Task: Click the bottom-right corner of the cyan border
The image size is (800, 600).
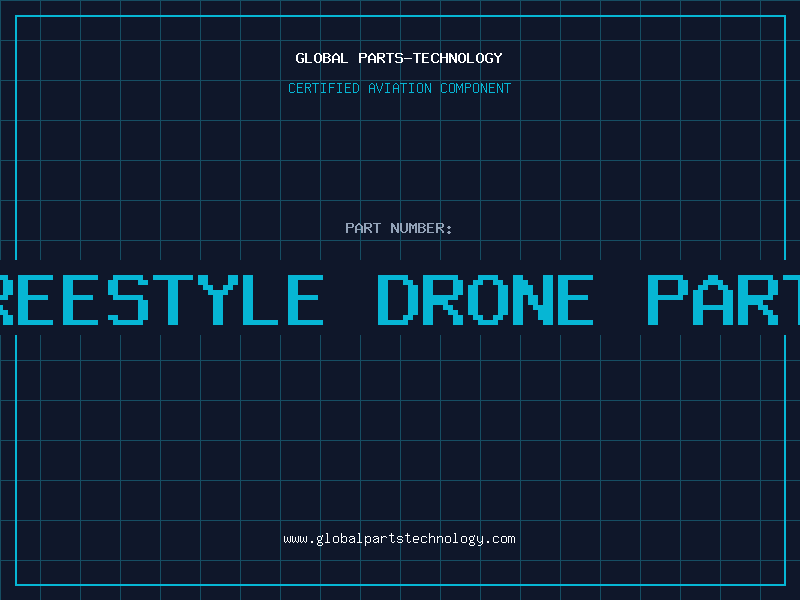Action: coord(784,584)
